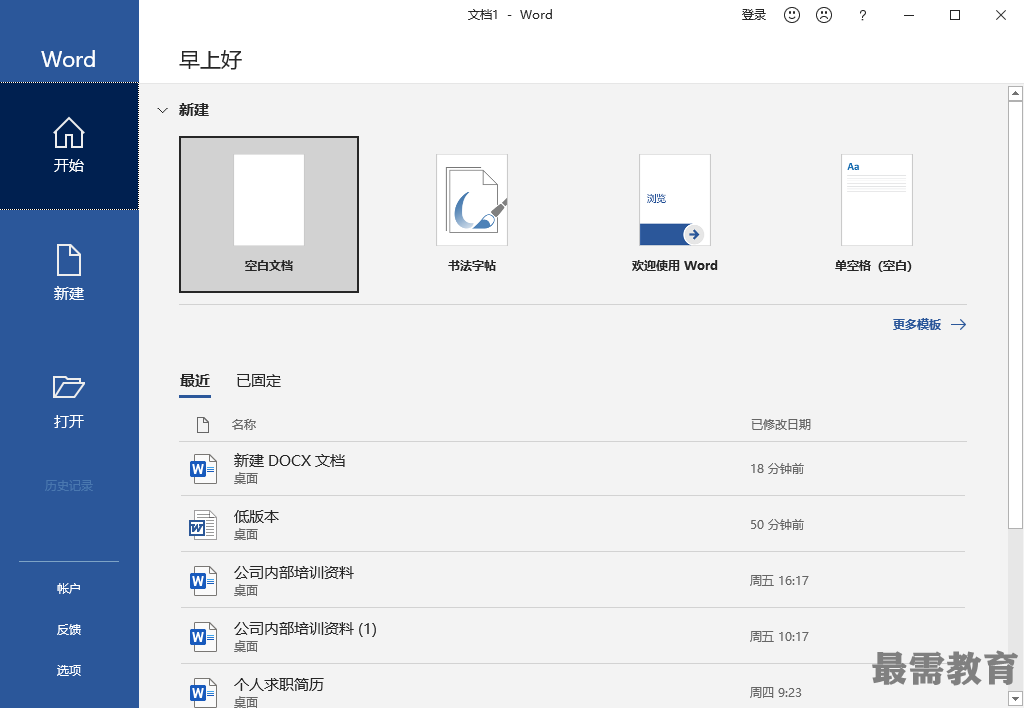
Task: Open 反馈 feedback page
Action: pos(69,630)
